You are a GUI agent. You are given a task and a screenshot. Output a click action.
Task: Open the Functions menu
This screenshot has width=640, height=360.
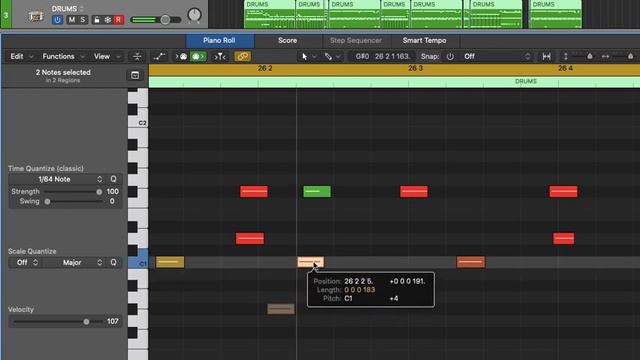tap(63, 56)
